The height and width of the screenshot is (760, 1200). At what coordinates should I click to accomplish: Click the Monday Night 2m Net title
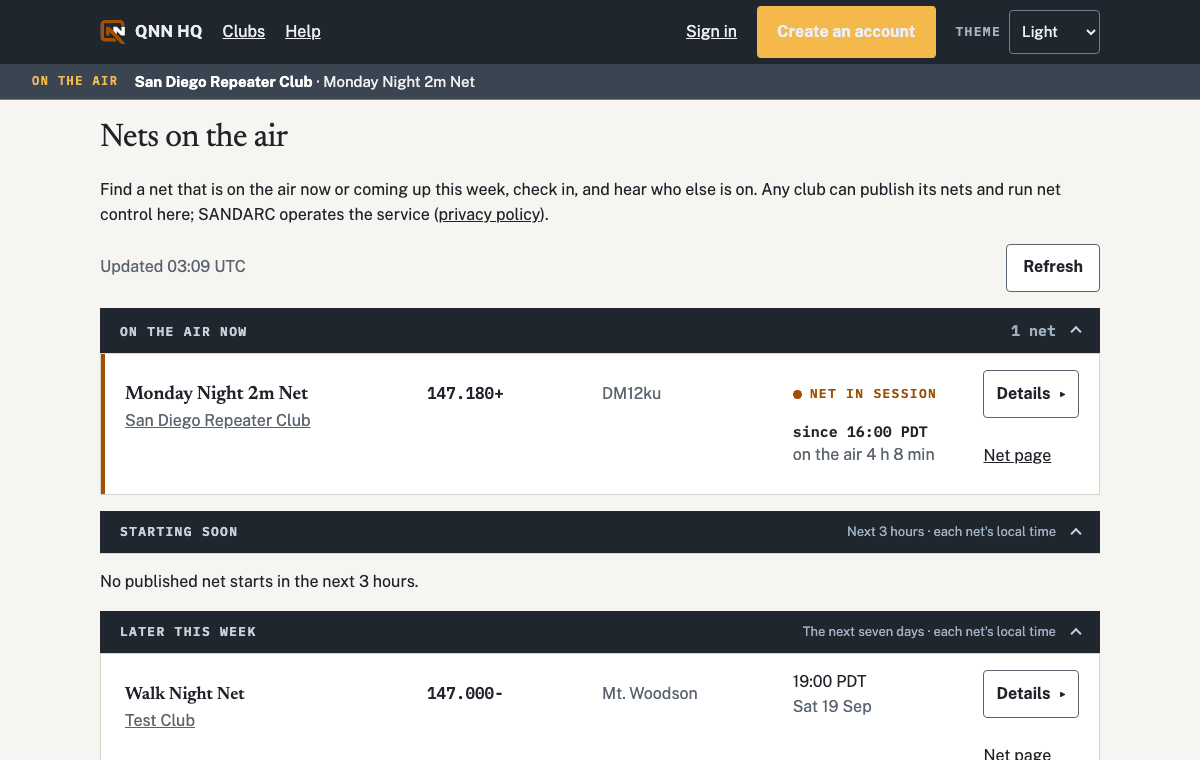click(x=217, y=393)
